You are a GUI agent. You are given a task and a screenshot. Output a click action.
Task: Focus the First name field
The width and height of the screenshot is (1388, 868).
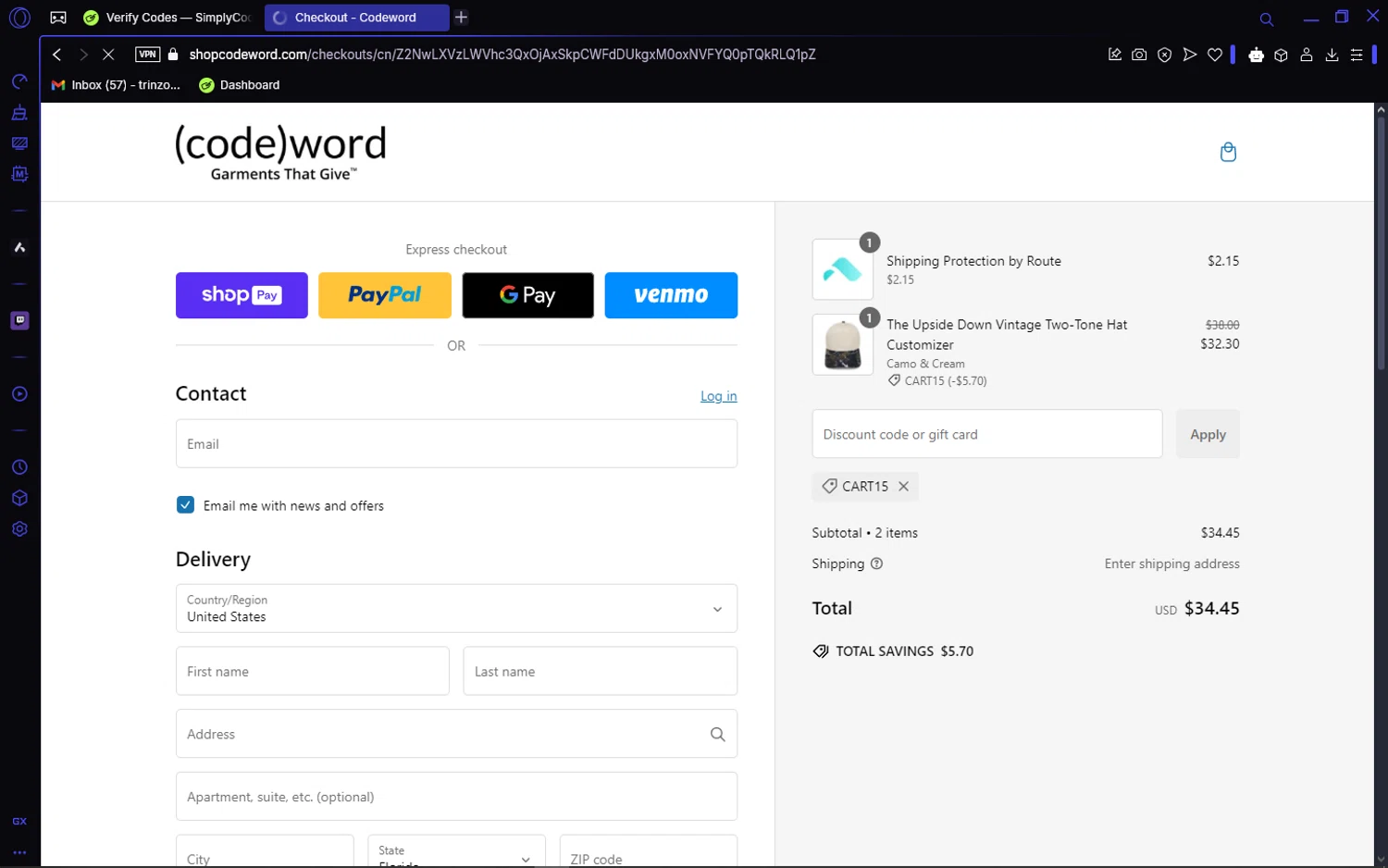point(313,671)
